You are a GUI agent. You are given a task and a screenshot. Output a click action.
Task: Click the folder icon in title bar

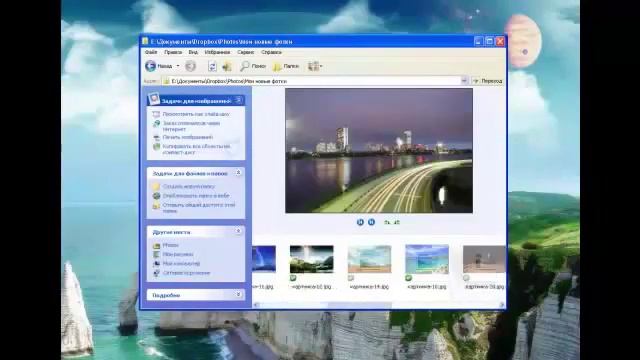145,41
